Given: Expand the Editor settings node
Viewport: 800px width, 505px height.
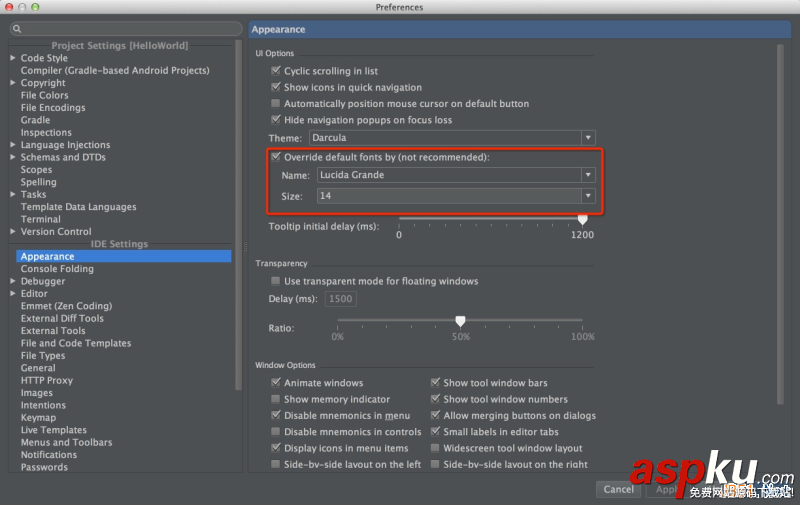Looking at the screenshot, I should click(x=13, y=293).
